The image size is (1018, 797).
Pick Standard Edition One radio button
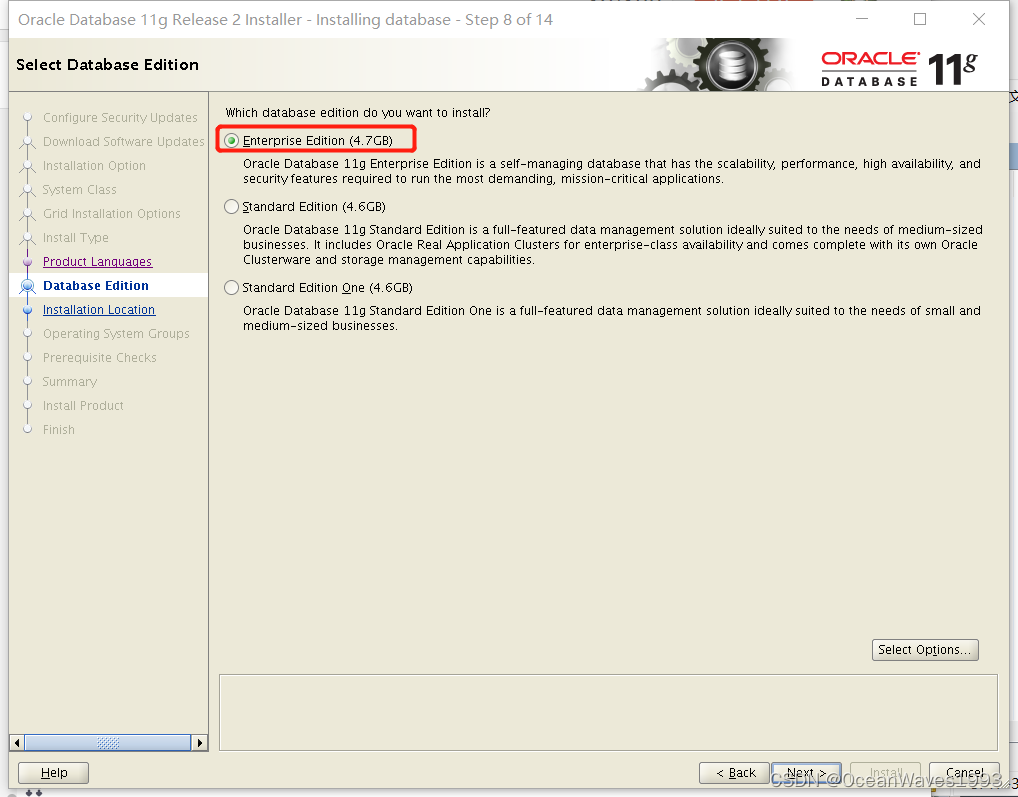[x=231, y=288]
